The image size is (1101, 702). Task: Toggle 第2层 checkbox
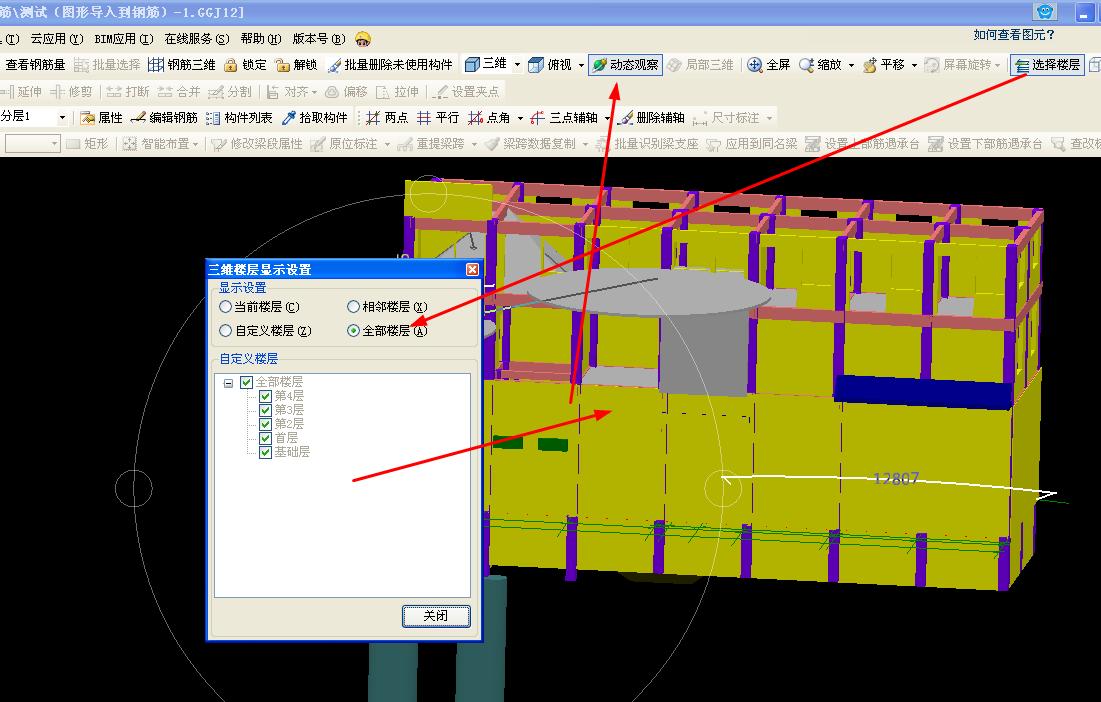click(x=265, y=424)
